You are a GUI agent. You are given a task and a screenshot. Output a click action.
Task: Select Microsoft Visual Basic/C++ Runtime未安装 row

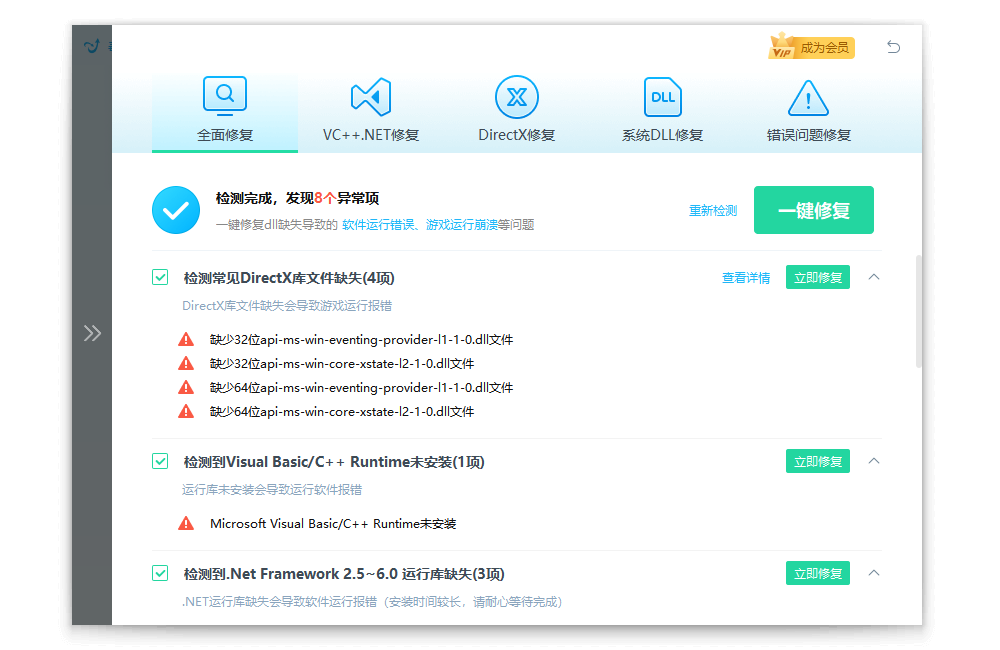pos(333,524)
